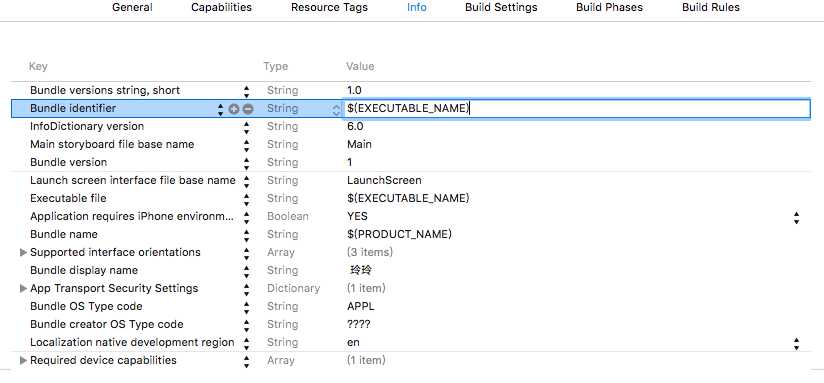Open key stepper for Bundle OS Type code
Image resolution: width=824 pixels, height=383 pixels.
pyautogui.click(x=246, y=306)
